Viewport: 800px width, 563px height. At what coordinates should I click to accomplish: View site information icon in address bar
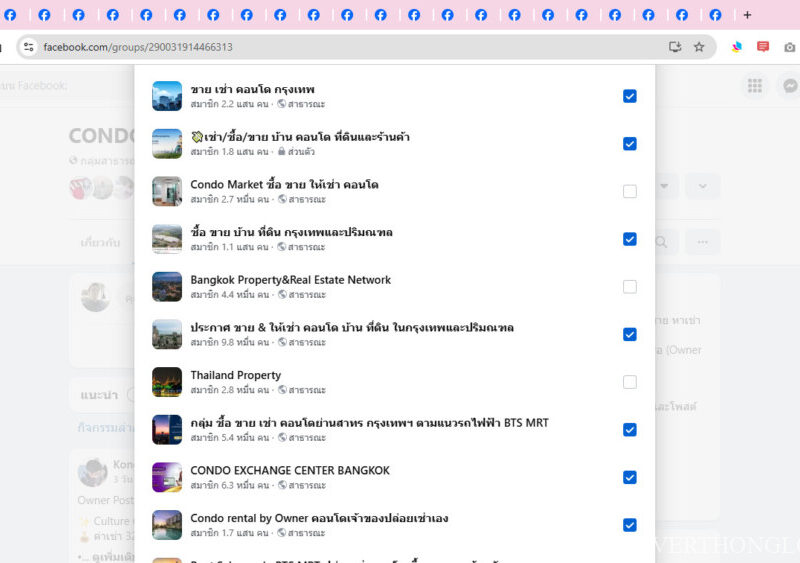28,47
